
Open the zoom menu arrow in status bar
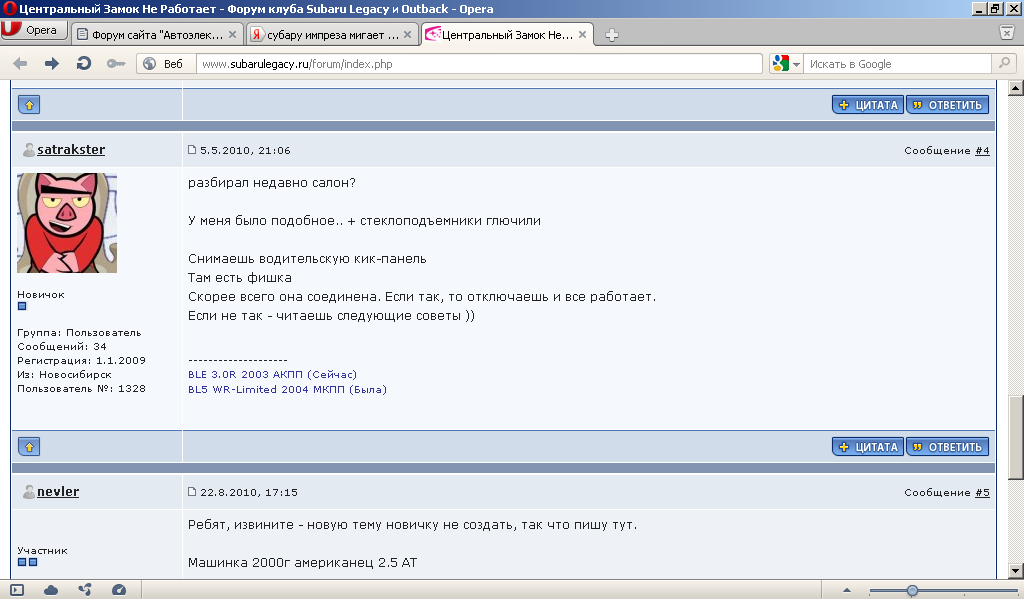point(846,590)
